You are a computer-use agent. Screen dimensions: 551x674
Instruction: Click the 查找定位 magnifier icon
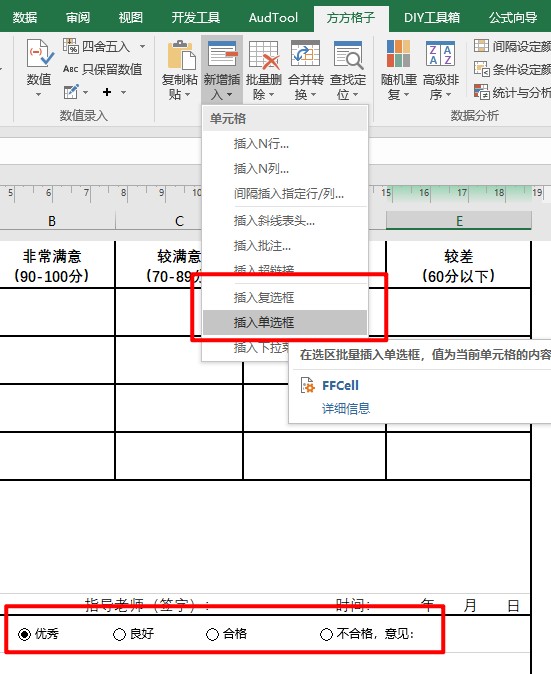(x=348, y=55)
